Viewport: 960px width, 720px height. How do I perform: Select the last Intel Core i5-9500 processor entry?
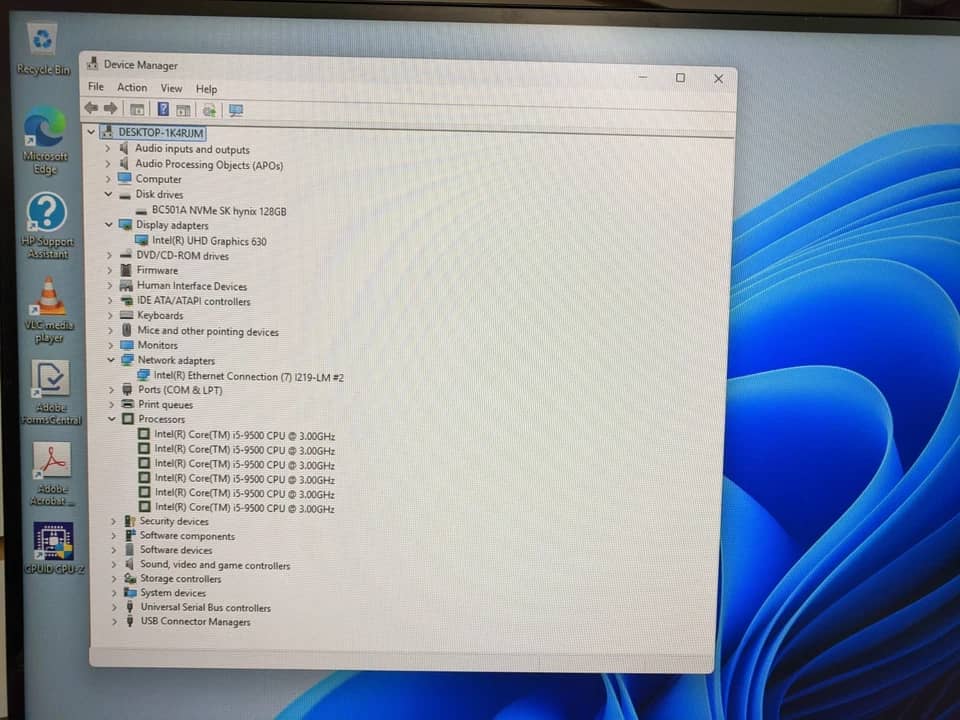pos(244,508)
